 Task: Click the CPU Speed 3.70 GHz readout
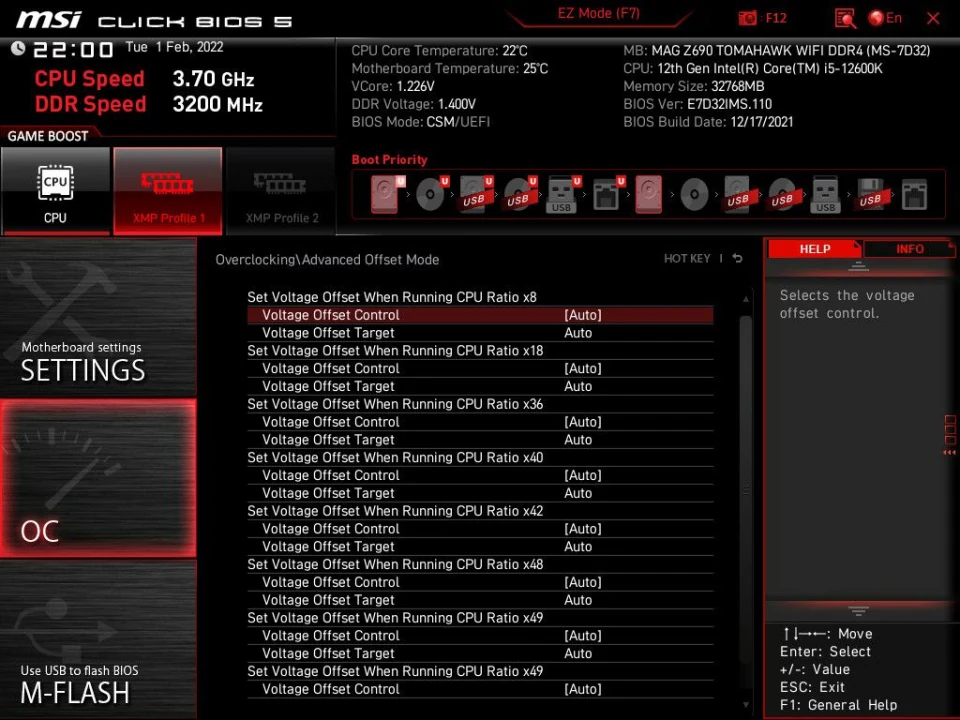coord(144,78)
